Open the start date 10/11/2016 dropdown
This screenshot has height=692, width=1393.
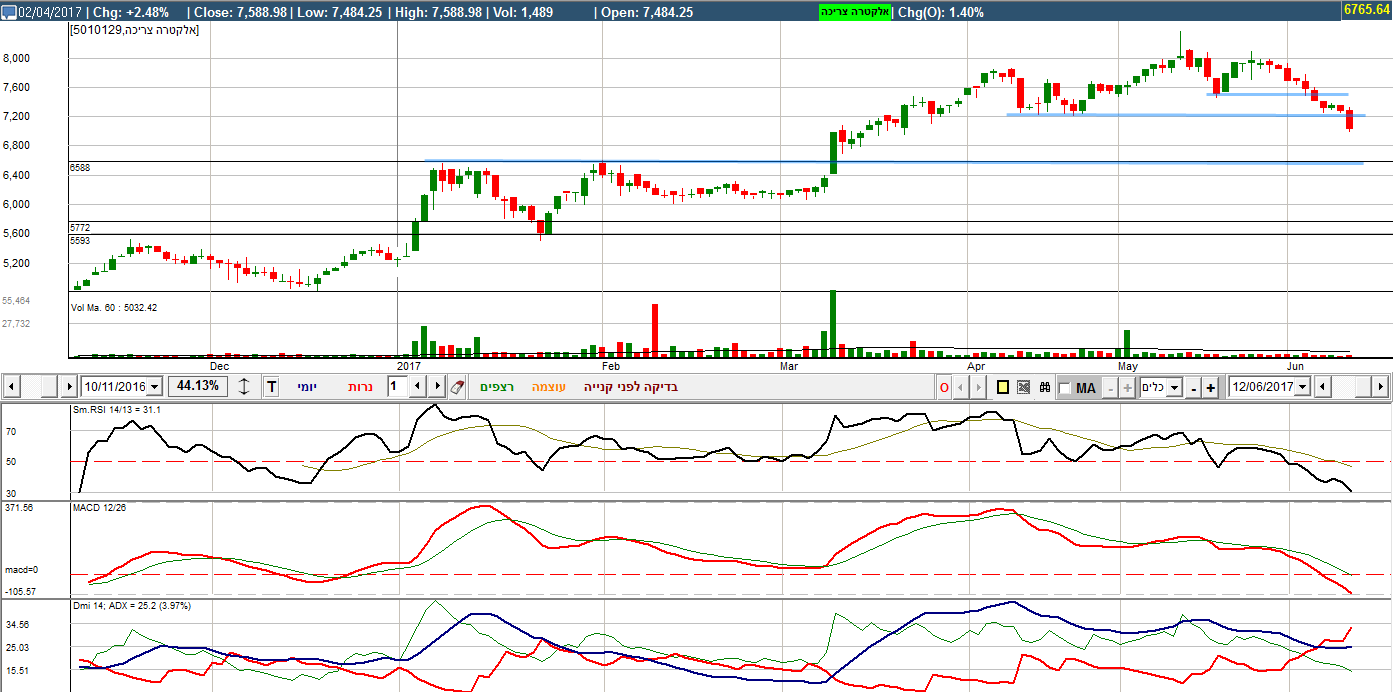tap(153, 387)
